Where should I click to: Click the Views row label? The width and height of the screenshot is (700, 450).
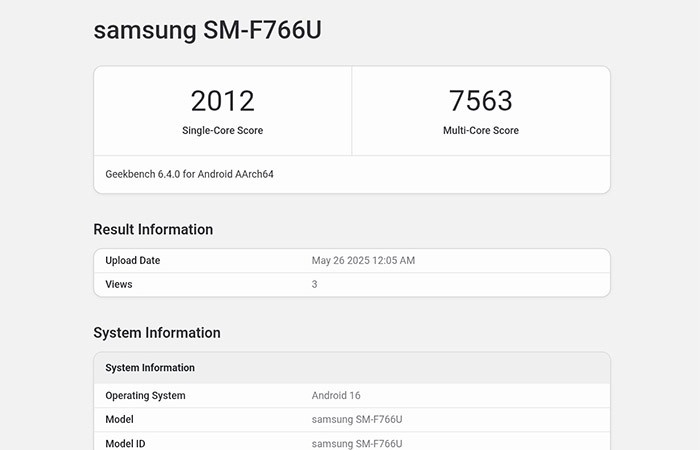point(119,284)
